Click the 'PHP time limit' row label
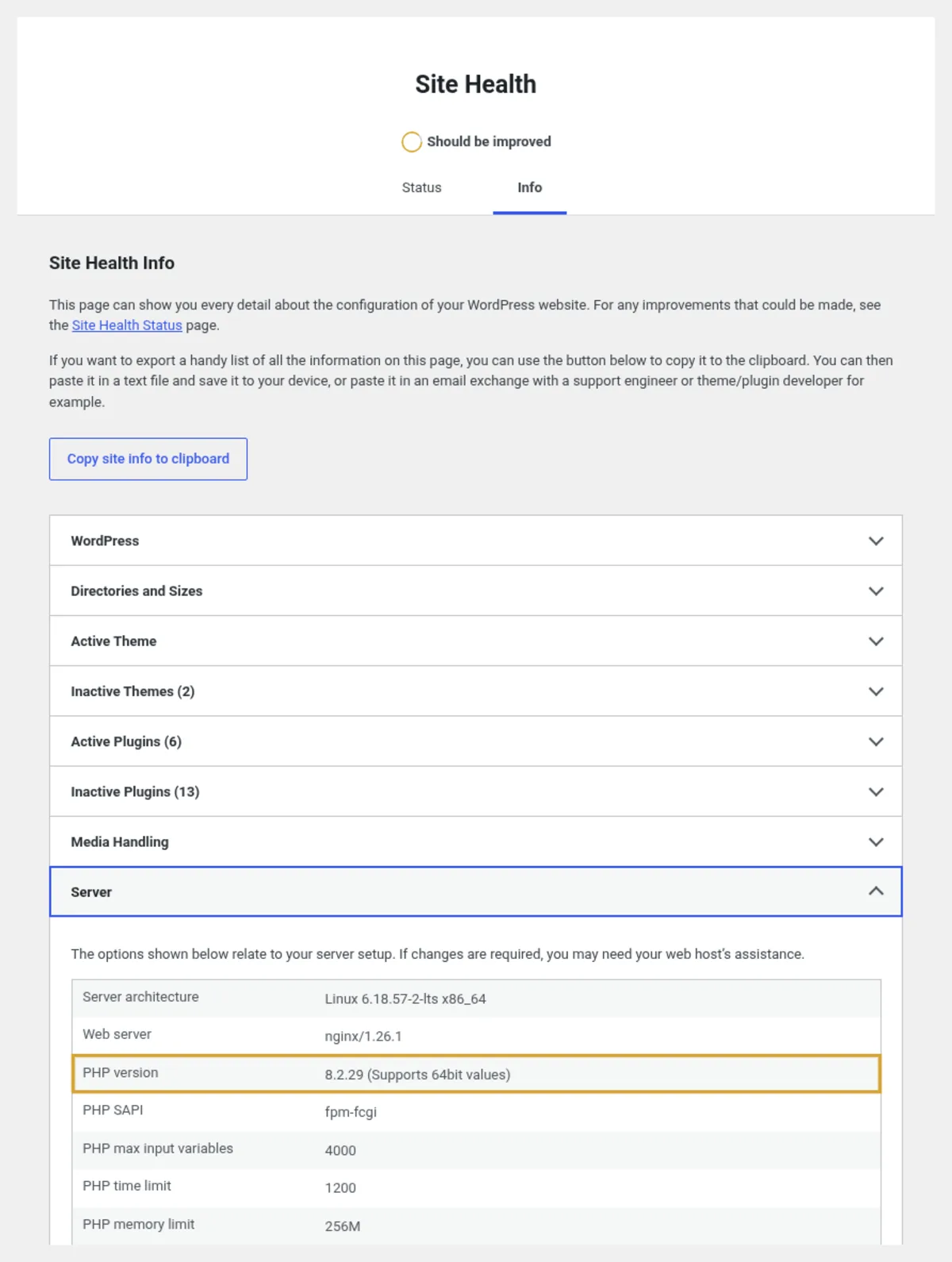Viewport: 952px width, 1262px height. tap(127, 1186)
